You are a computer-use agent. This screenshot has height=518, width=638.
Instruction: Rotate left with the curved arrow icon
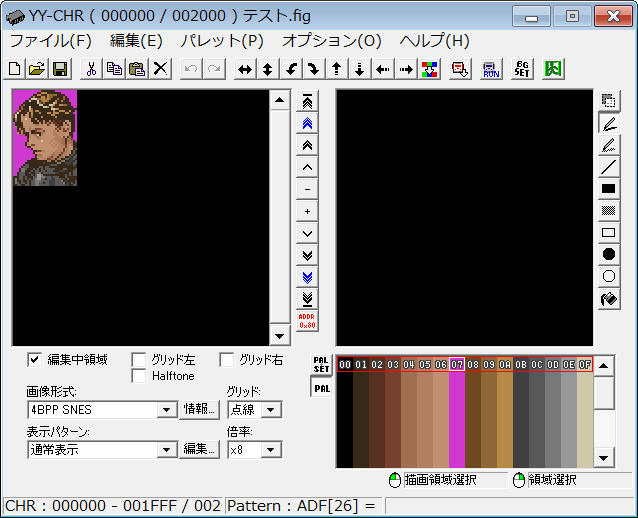click(x=291, y=69)
